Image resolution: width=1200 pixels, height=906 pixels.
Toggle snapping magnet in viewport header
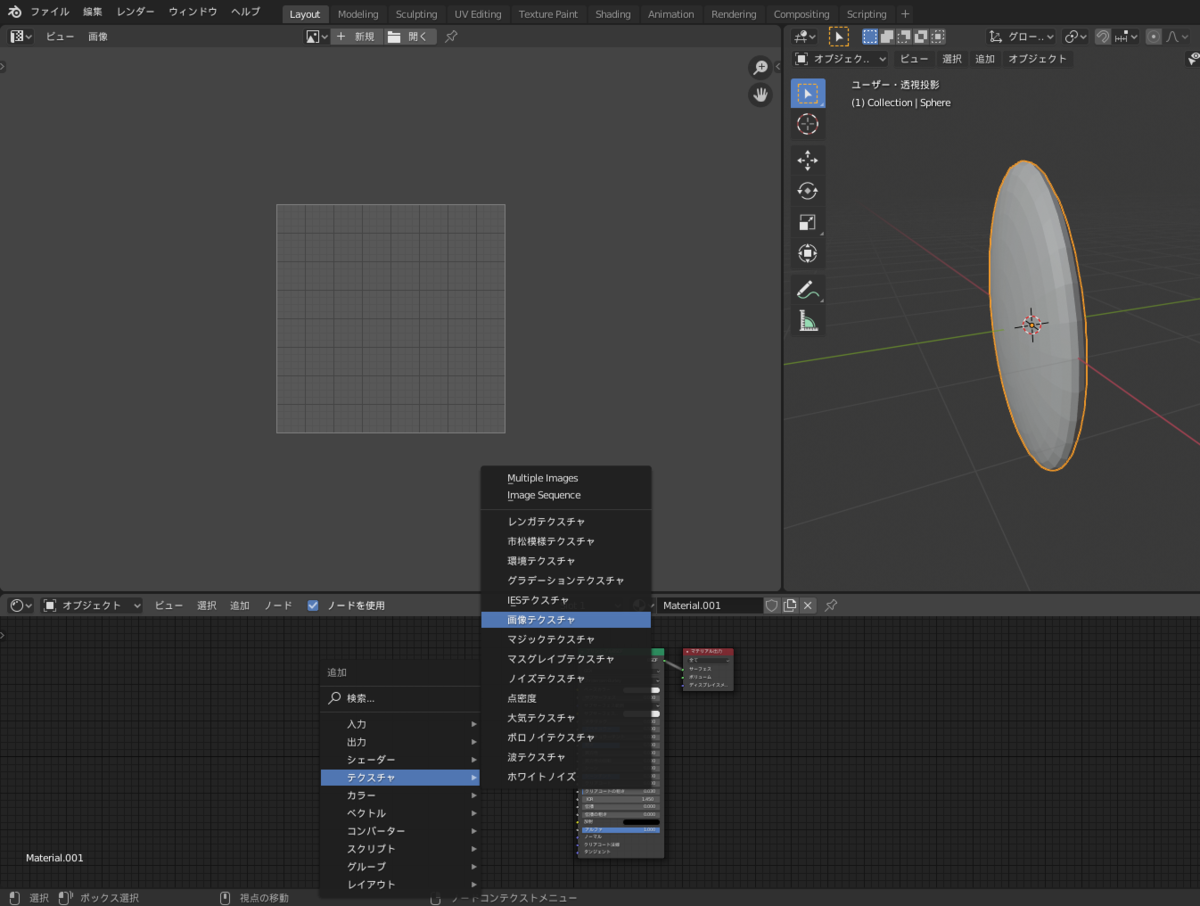[1102, 36]
